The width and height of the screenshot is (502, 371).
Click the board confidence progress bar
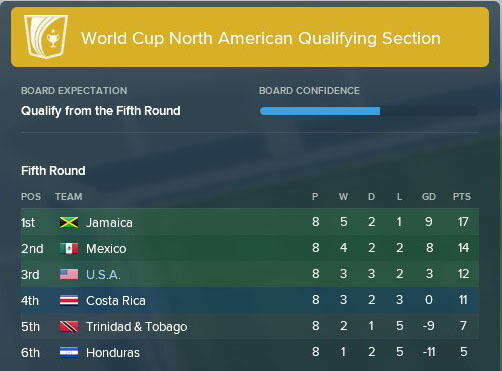(368, 111)
